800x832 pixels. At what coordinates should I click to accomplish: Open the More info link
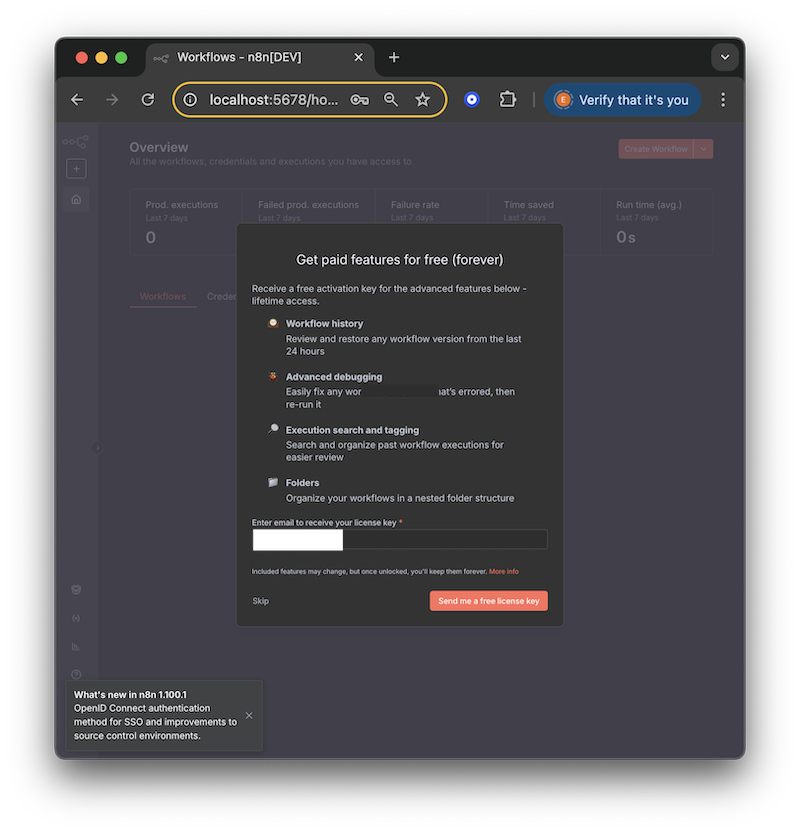[504, 571]
